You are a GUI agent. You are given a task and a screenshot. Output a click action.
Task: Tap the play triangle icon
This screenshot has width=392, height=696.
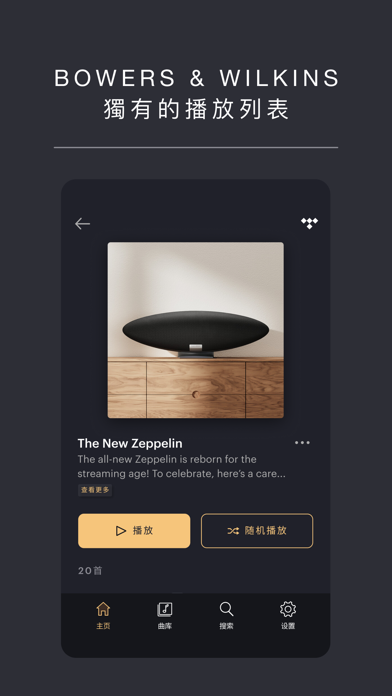click(121, 531)
